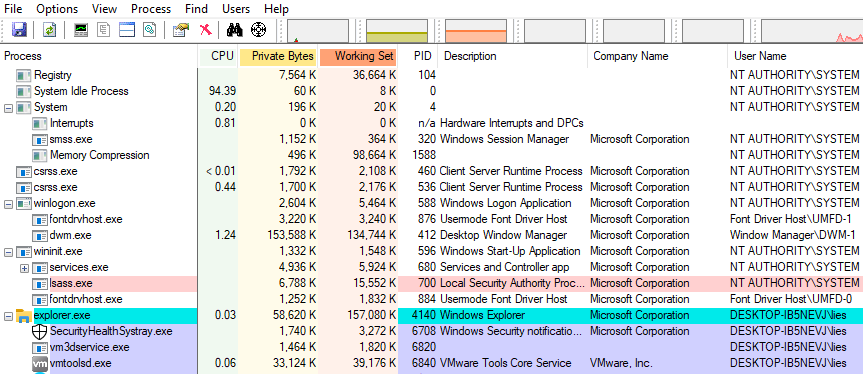Viewport: 863px width, 374px height.
Task: Collapse the System process tree node
Action: pyautogui.click(x=8, y=107)
